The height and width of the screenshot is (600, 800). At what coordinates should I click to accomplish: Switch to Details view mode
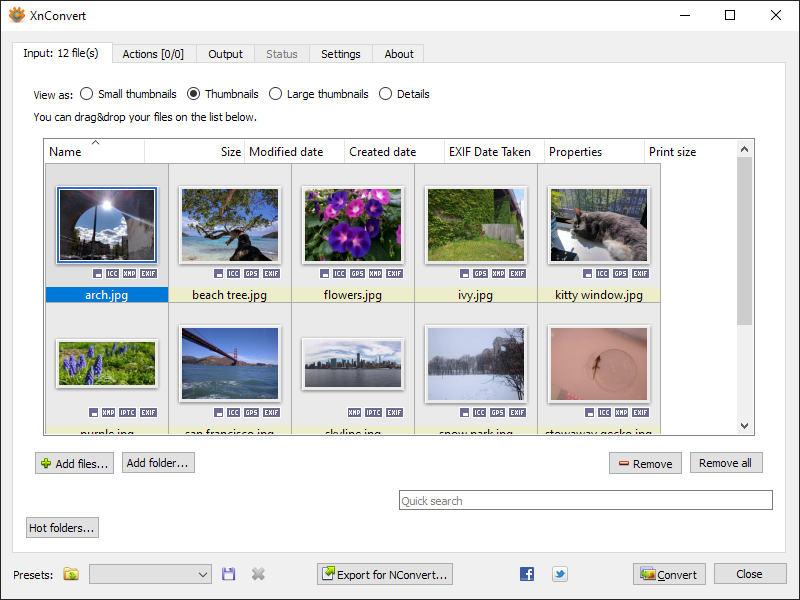click(386, 94)
